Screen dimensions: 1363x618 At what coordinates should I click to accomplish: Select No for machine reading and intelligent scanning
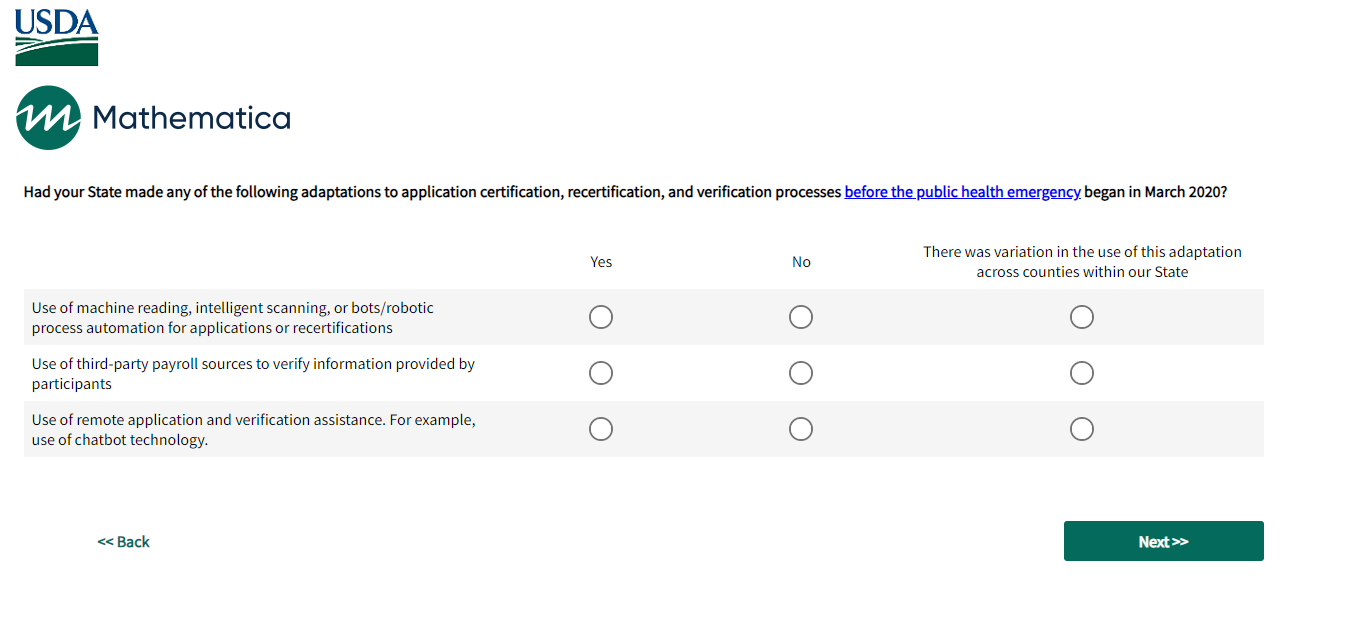click(801, 317)
